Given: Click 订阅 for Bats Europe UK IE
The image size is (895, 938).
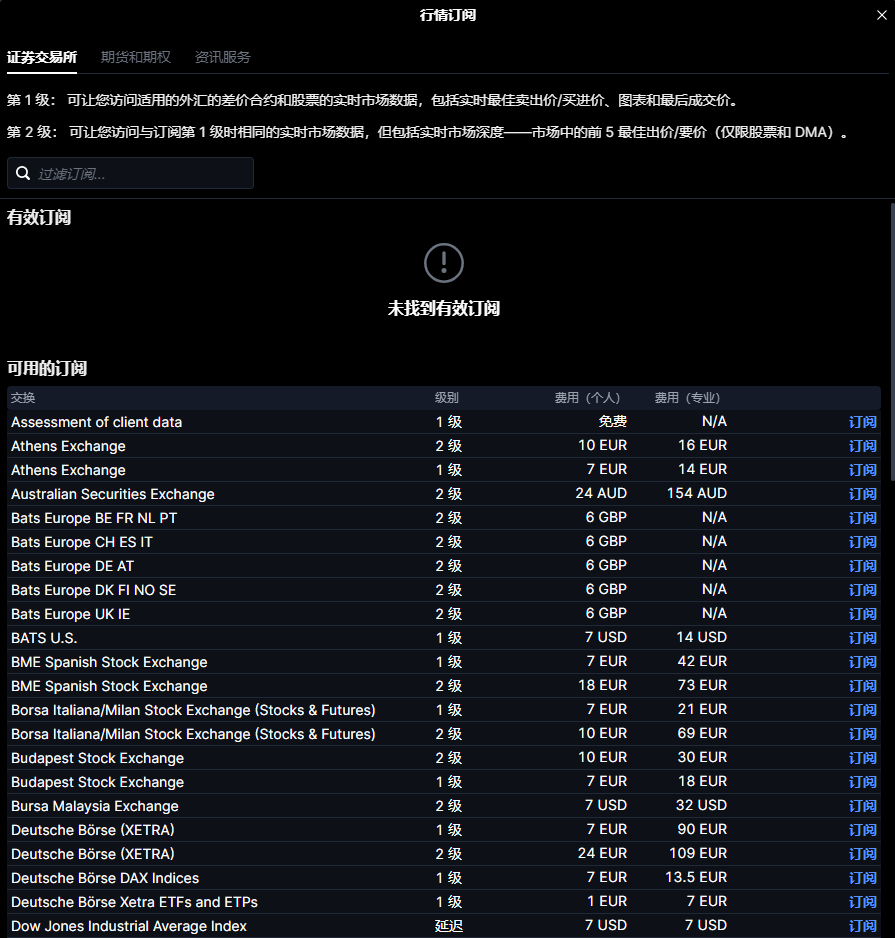Looking at the screenshot, I should [x=863, y=614].
